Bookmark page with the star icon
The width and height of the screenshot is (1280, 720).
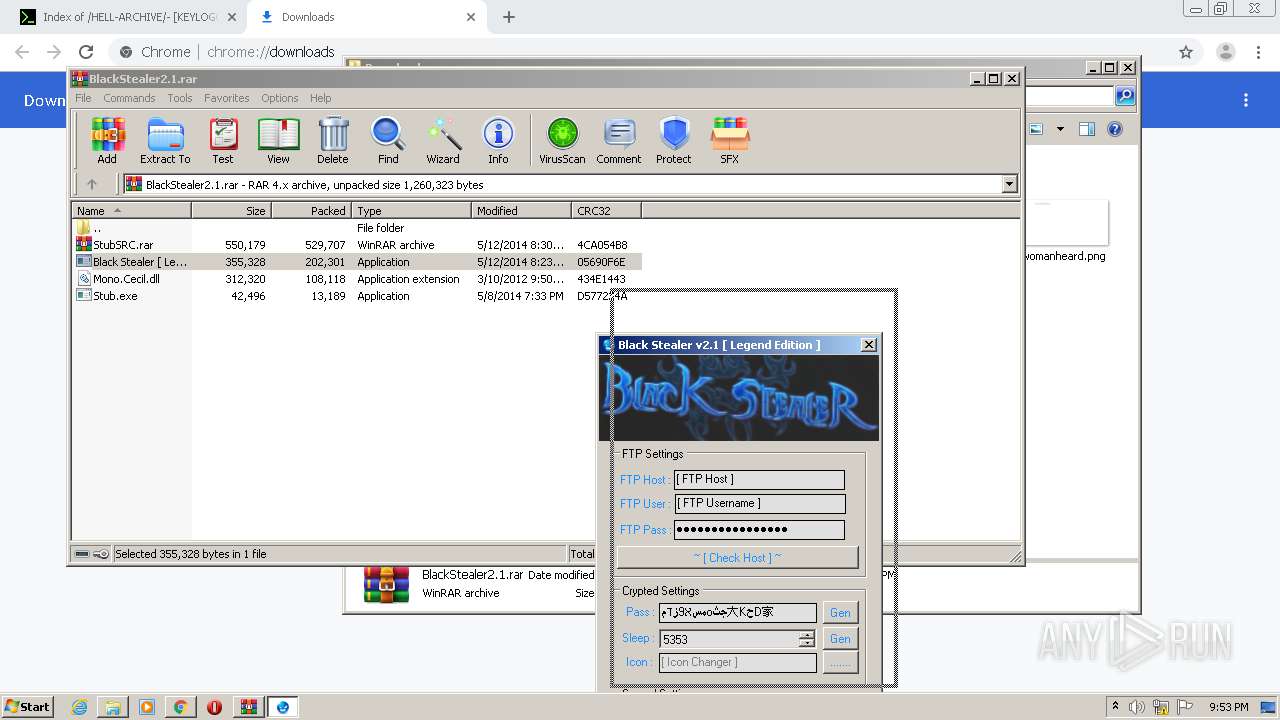click(x=1186, y=52)
